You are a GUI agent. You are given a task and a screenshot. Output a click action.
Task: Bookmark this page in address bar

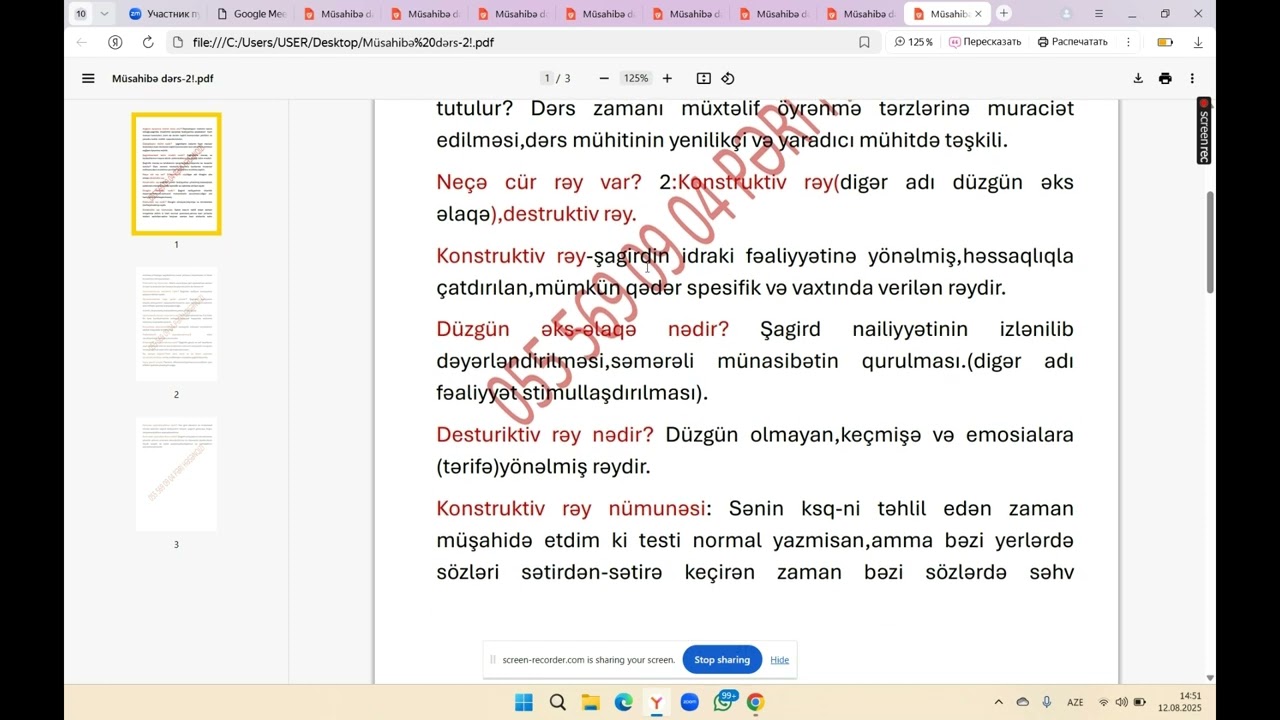[864, 42]
